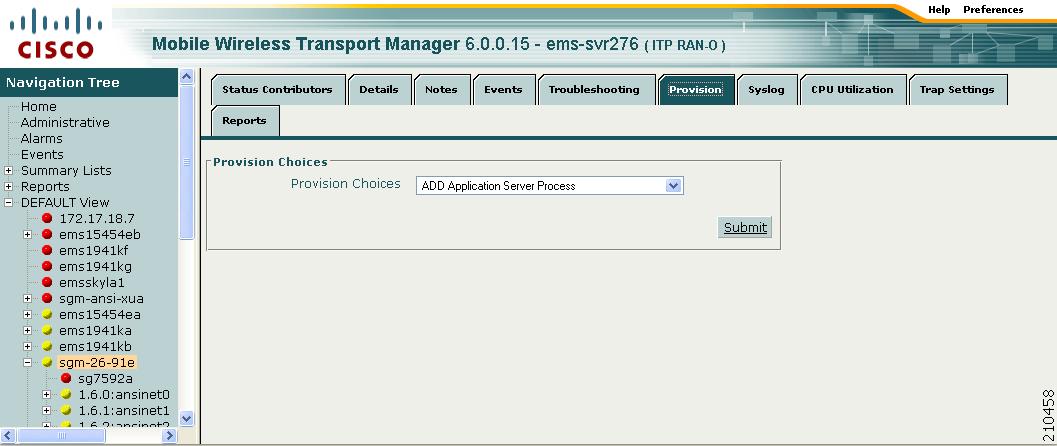The width and height of the screenshot is (1057, 446).
Task: Collapse the DEFAULT View node
Action: point(9,203)
